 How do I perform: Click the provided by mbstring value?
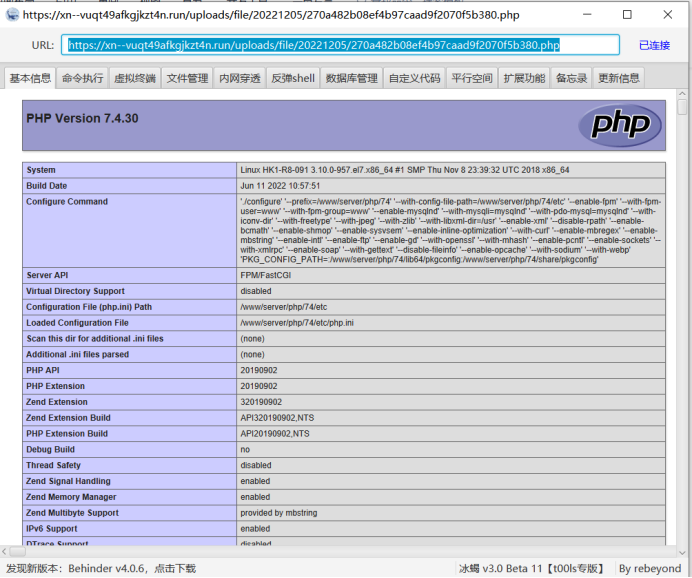pyautogui.click(x=278, y=513)
